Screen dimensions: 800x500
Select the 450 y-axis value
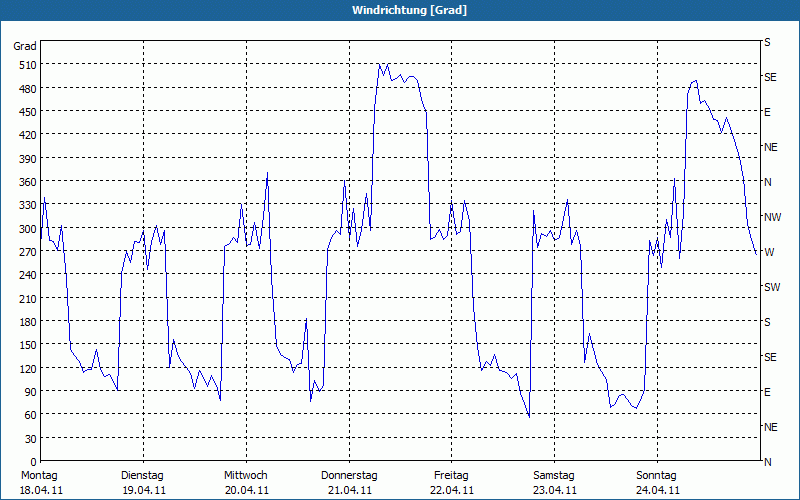click(28, 112)
